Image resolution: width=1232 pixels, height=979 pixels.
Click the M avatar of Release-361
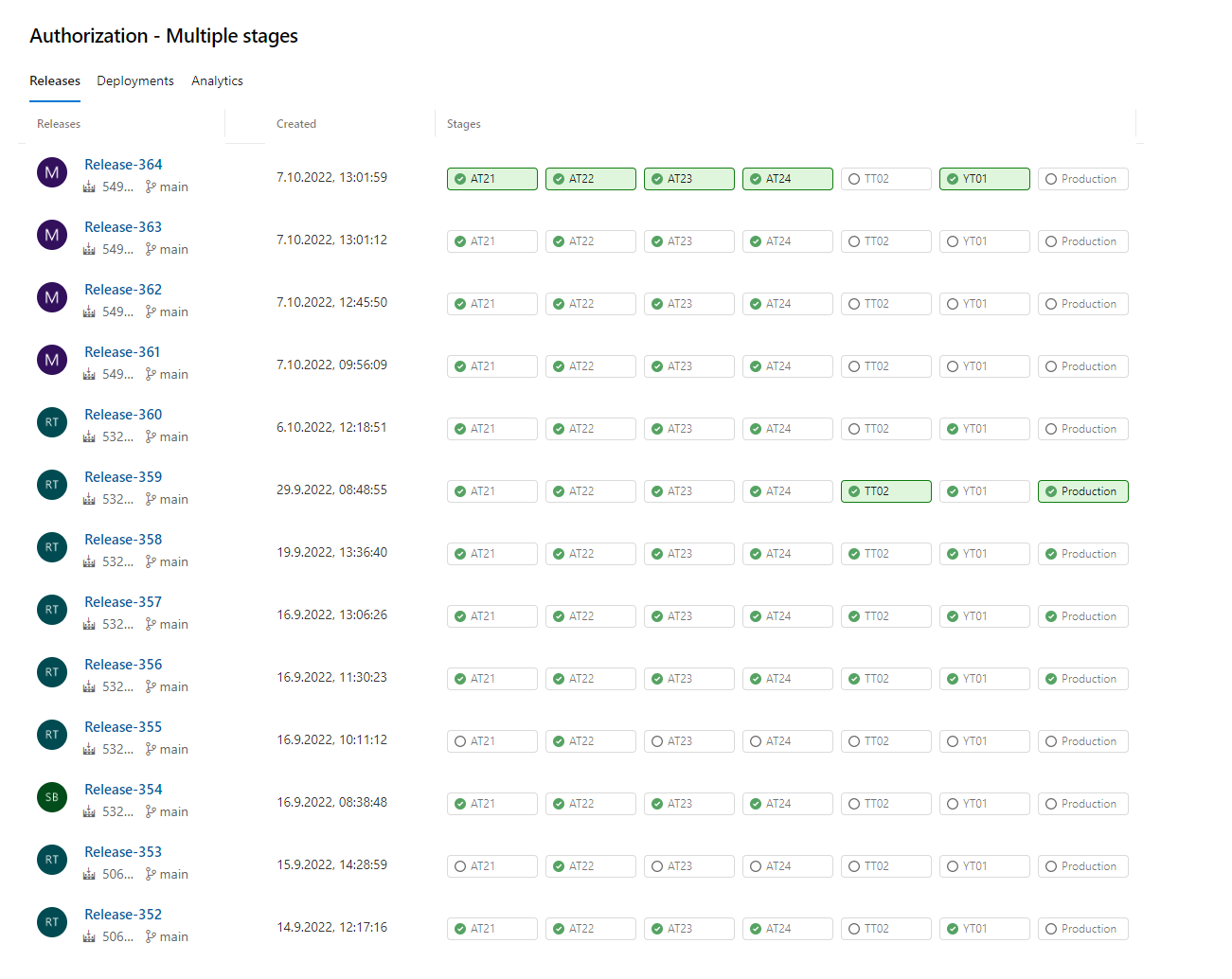(x=52, y=360)
